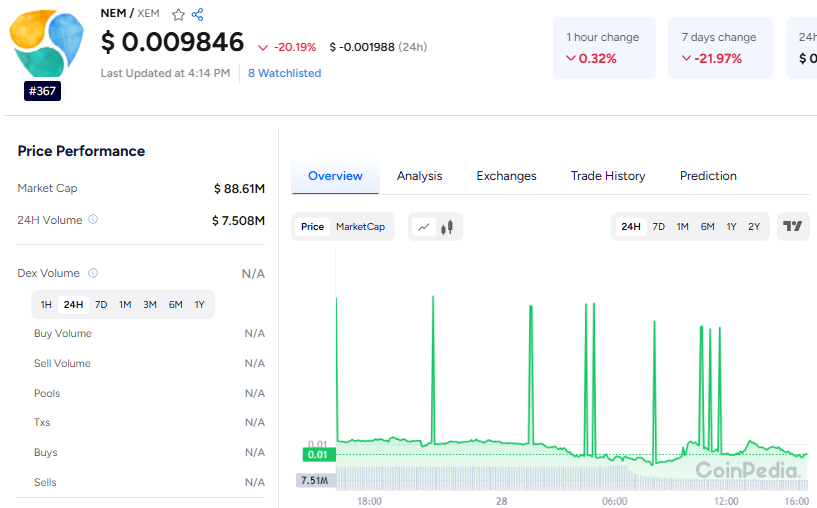Click the $ -0.001988 (24h) change text
This screenshot has height=508, width=817.
tap(378, 47)
